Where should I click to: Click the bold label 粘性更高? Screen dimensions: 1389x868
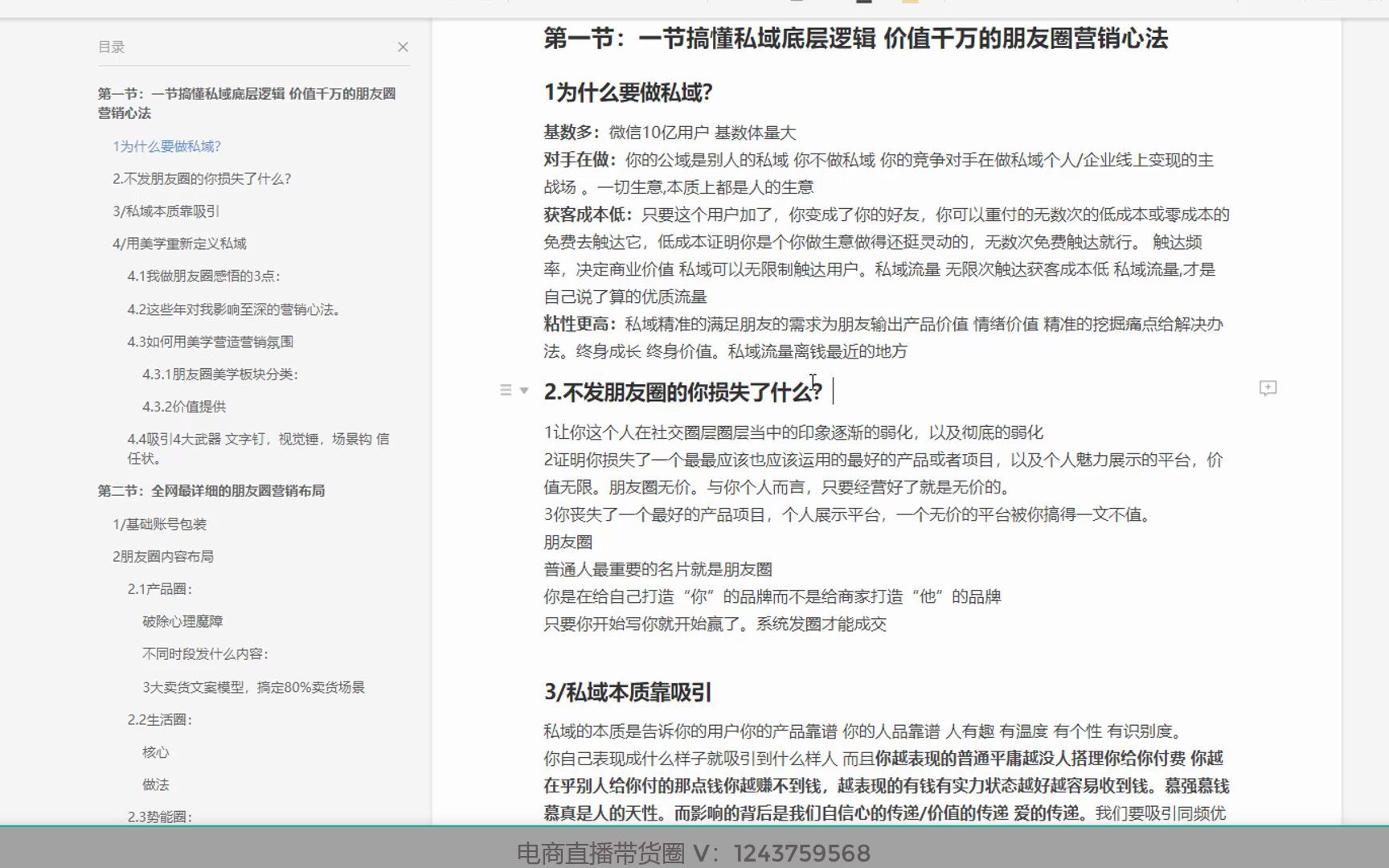coord(579,324)
